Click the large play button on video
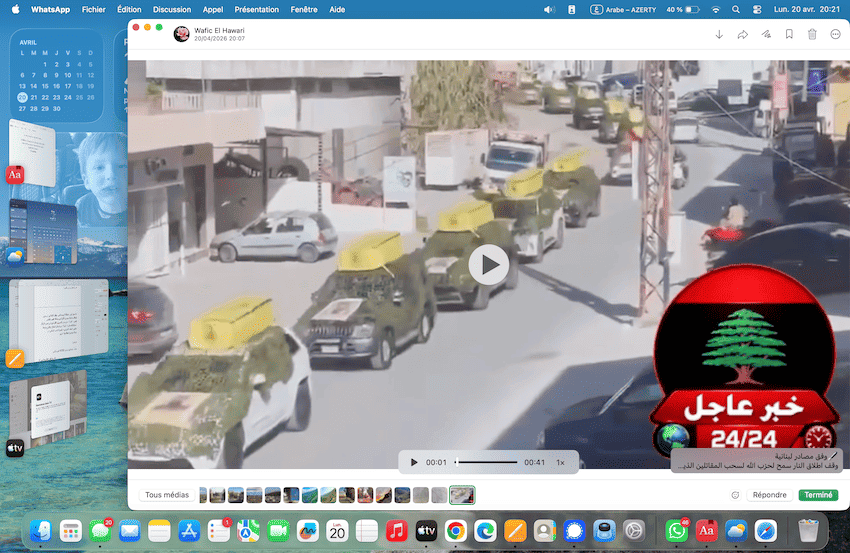This screenshot has height=553, width=850. click(x=489, y=265)
